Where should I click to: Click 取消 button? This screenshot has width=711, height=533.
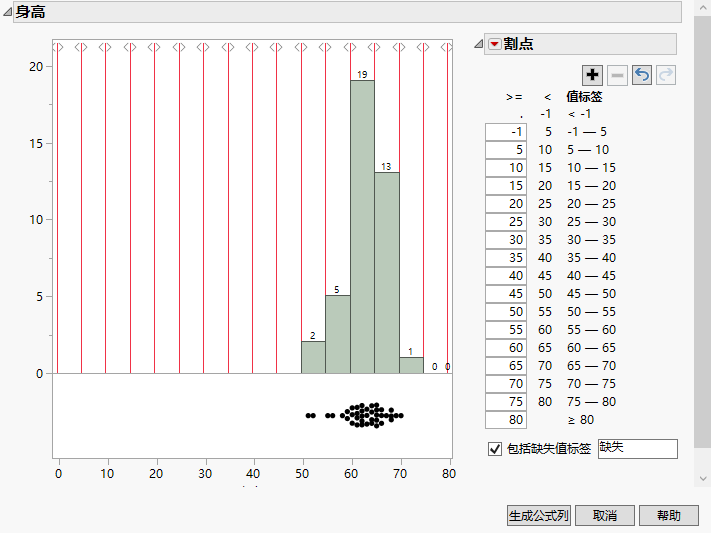coord(604,515)
